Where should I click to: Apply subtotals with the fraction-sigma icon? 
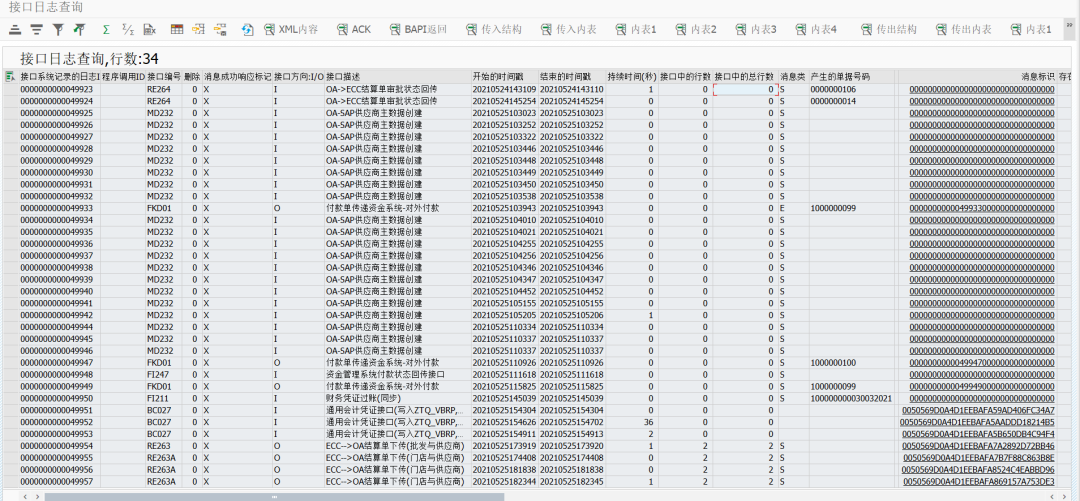click(127, 29)
